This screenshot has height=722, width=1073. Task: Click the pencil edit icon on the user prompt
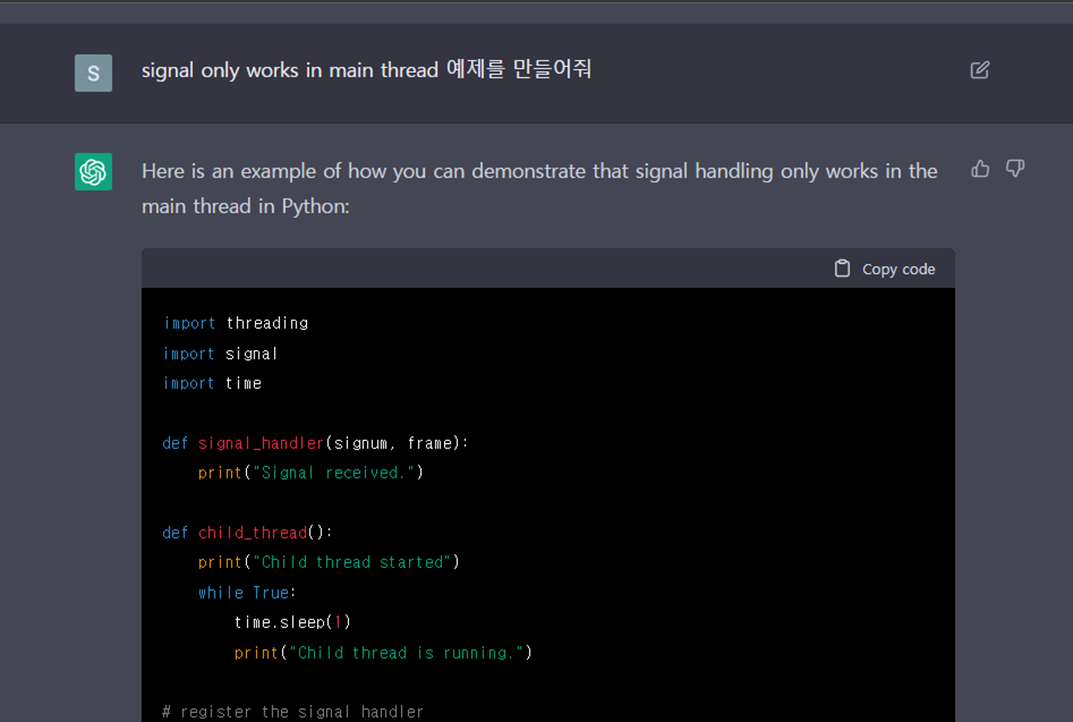pos(979,70)
